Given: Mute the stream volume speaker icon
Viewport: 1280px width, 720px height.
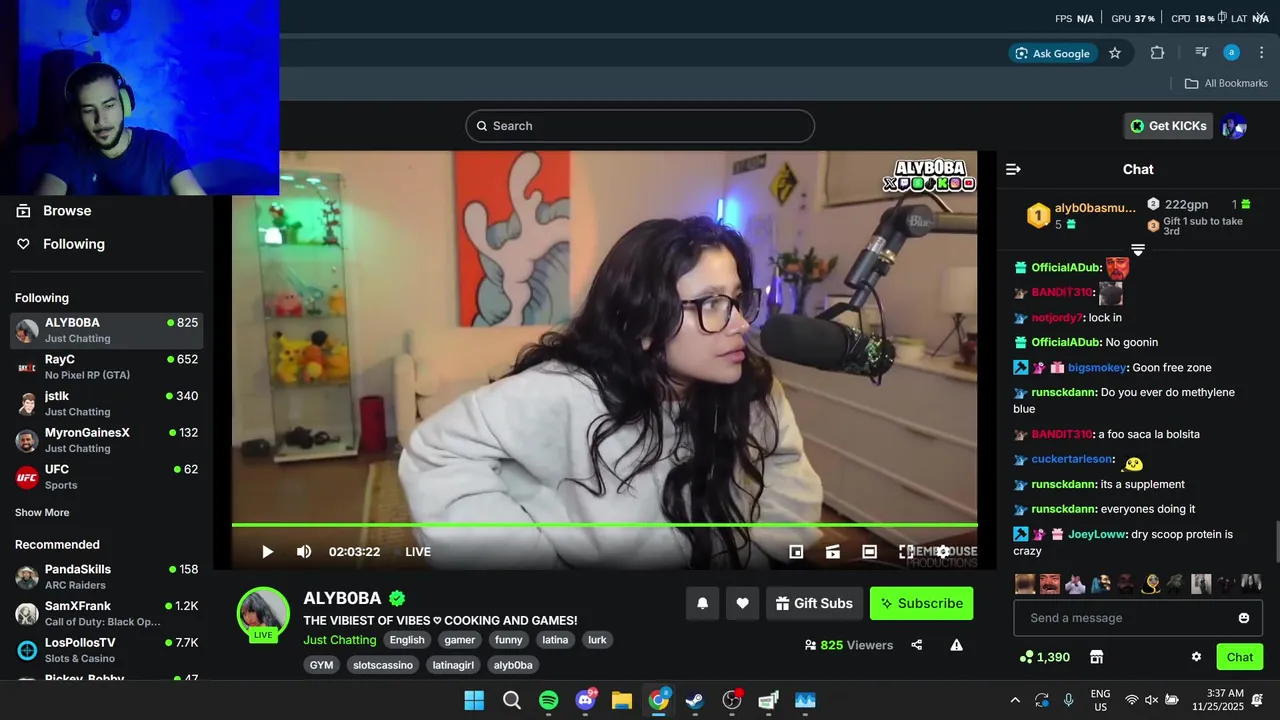Looking at the screenshot, I should pyautogui.click(x=304, y=552).
